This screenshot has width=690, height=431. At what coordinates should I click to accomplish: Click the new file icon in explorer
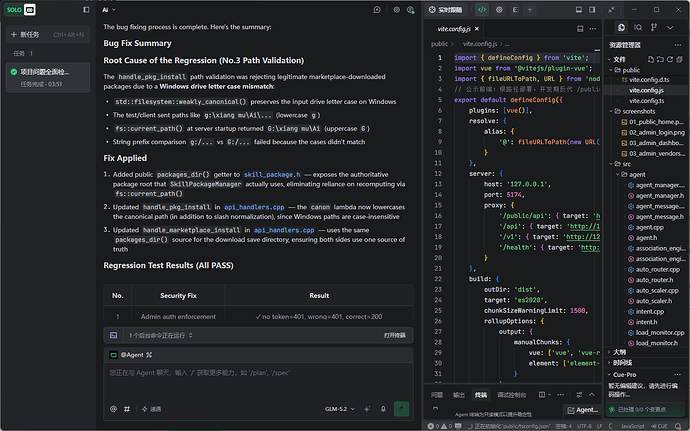coord(651,59)
